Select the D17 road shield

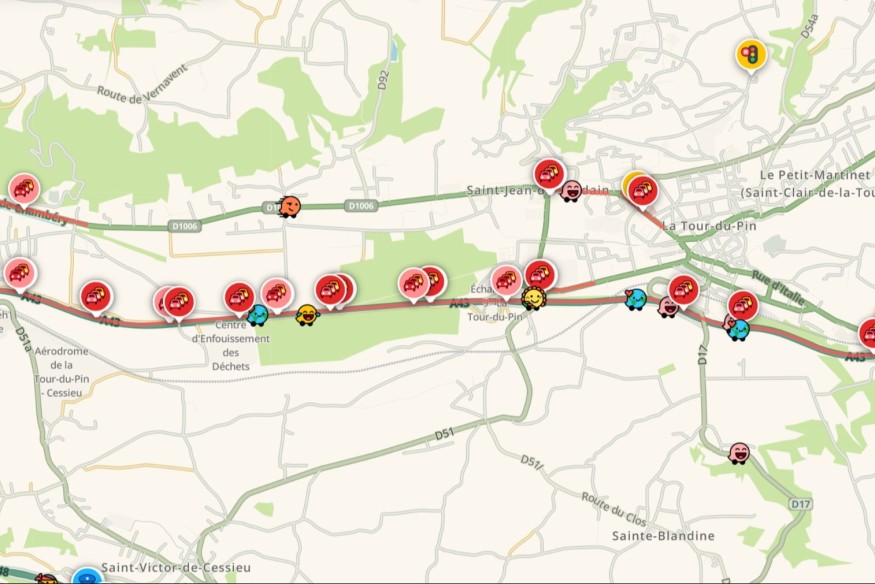tap(800, 504)
